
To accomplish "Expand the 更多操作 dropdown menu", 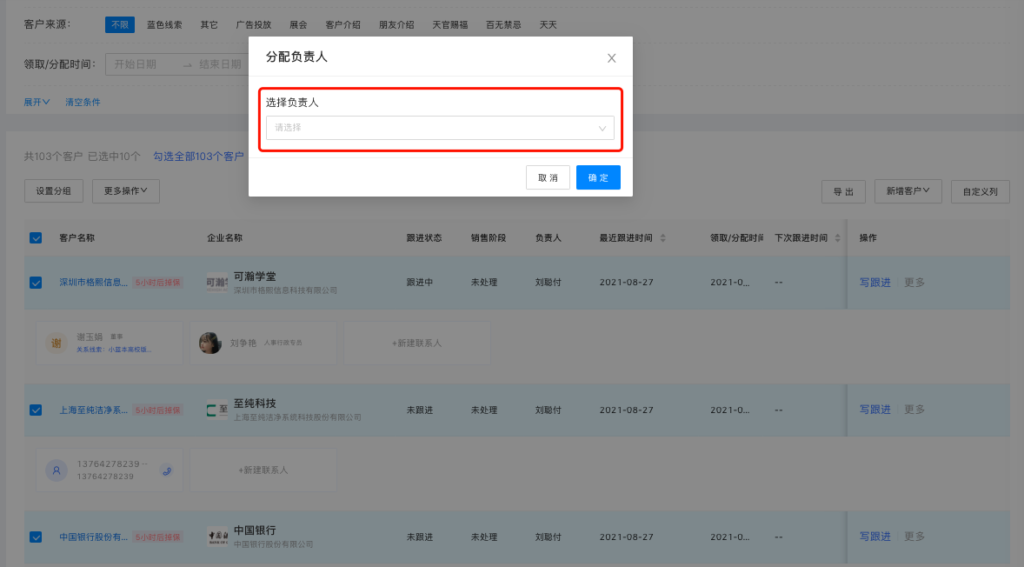I will (x=126, y=190).
